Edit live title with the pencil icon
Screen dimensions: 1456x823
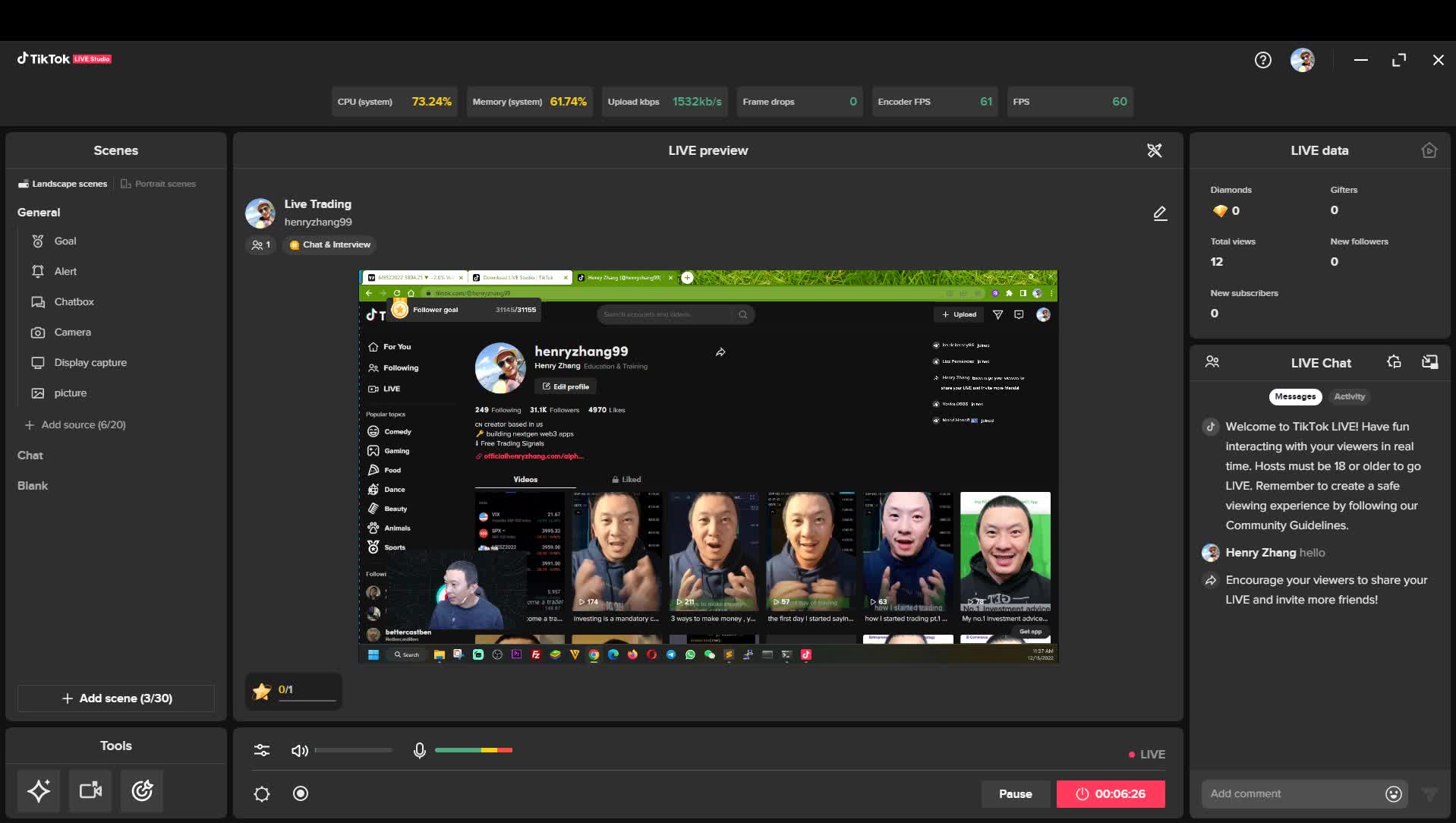pos(1160,213)
